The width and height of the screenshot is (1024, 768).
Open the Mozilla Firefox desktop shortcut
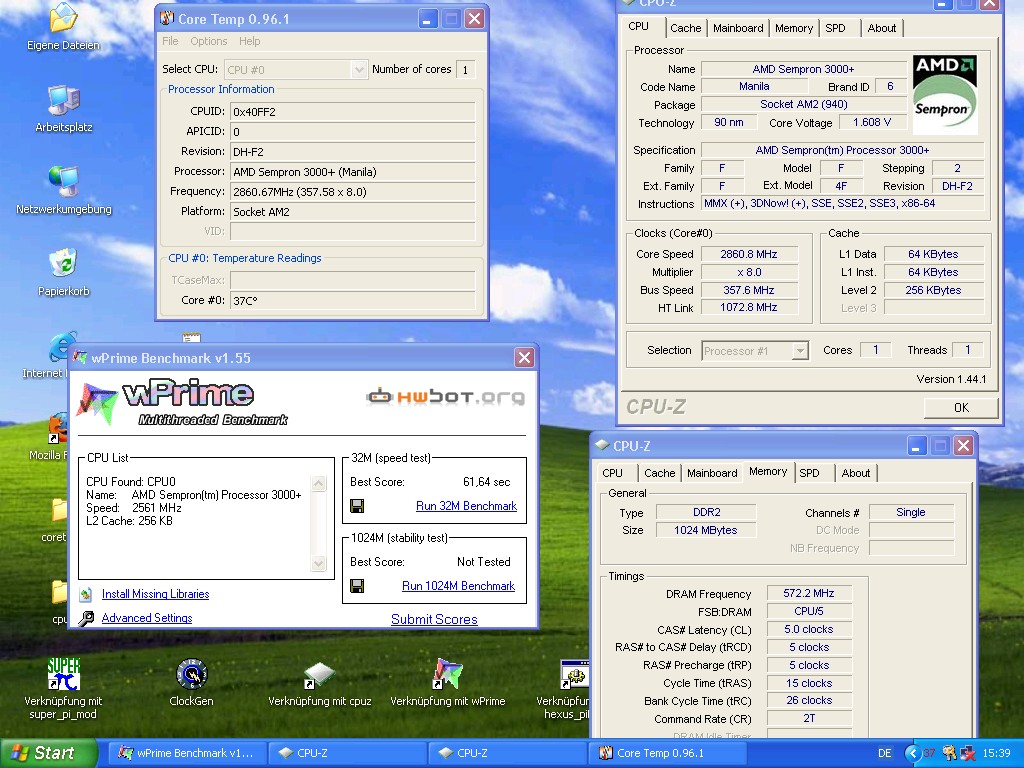point(59,428)
